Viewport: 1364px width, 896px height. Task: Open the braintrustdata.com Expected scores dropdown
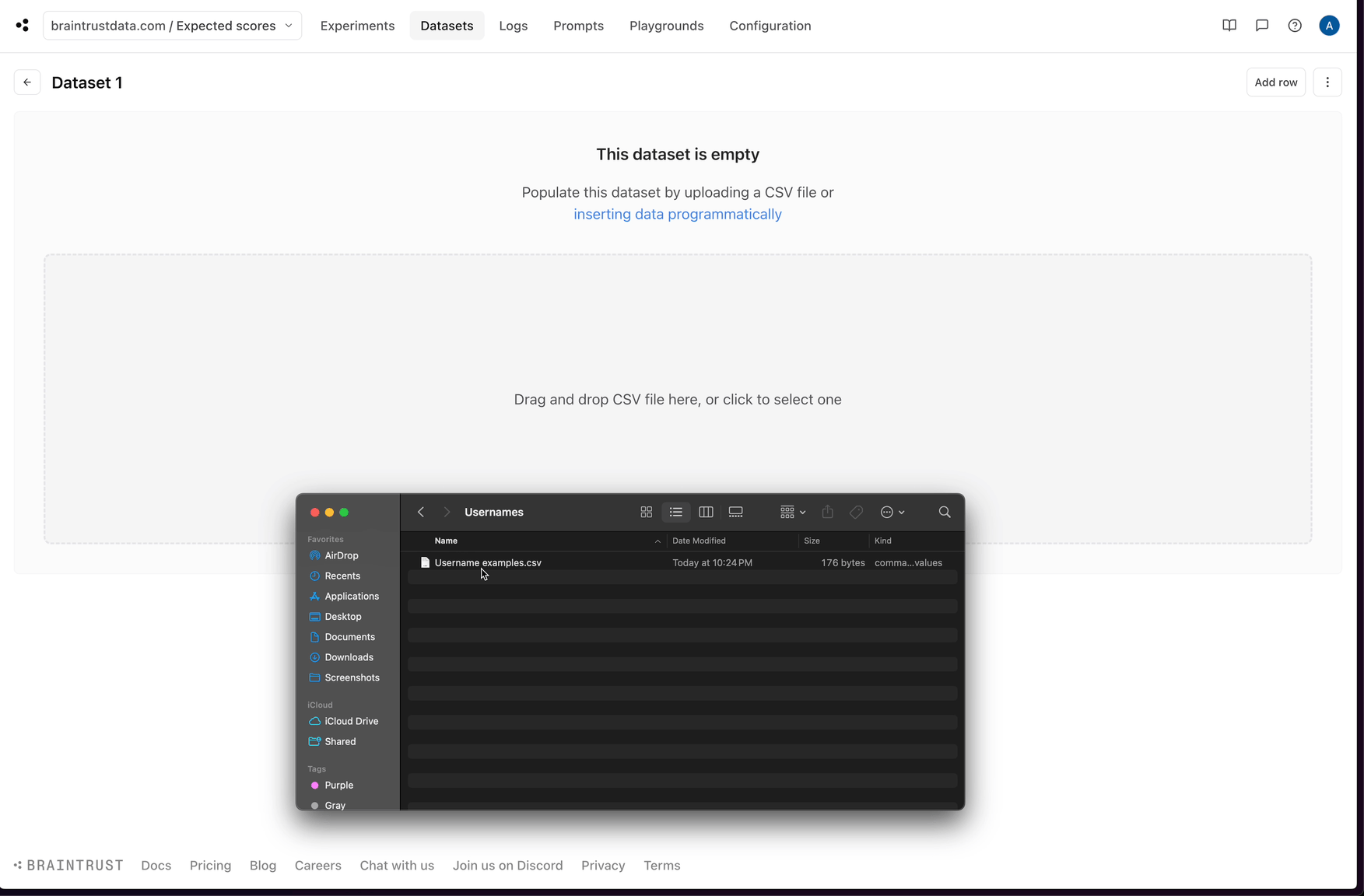[x=171, y=25]
